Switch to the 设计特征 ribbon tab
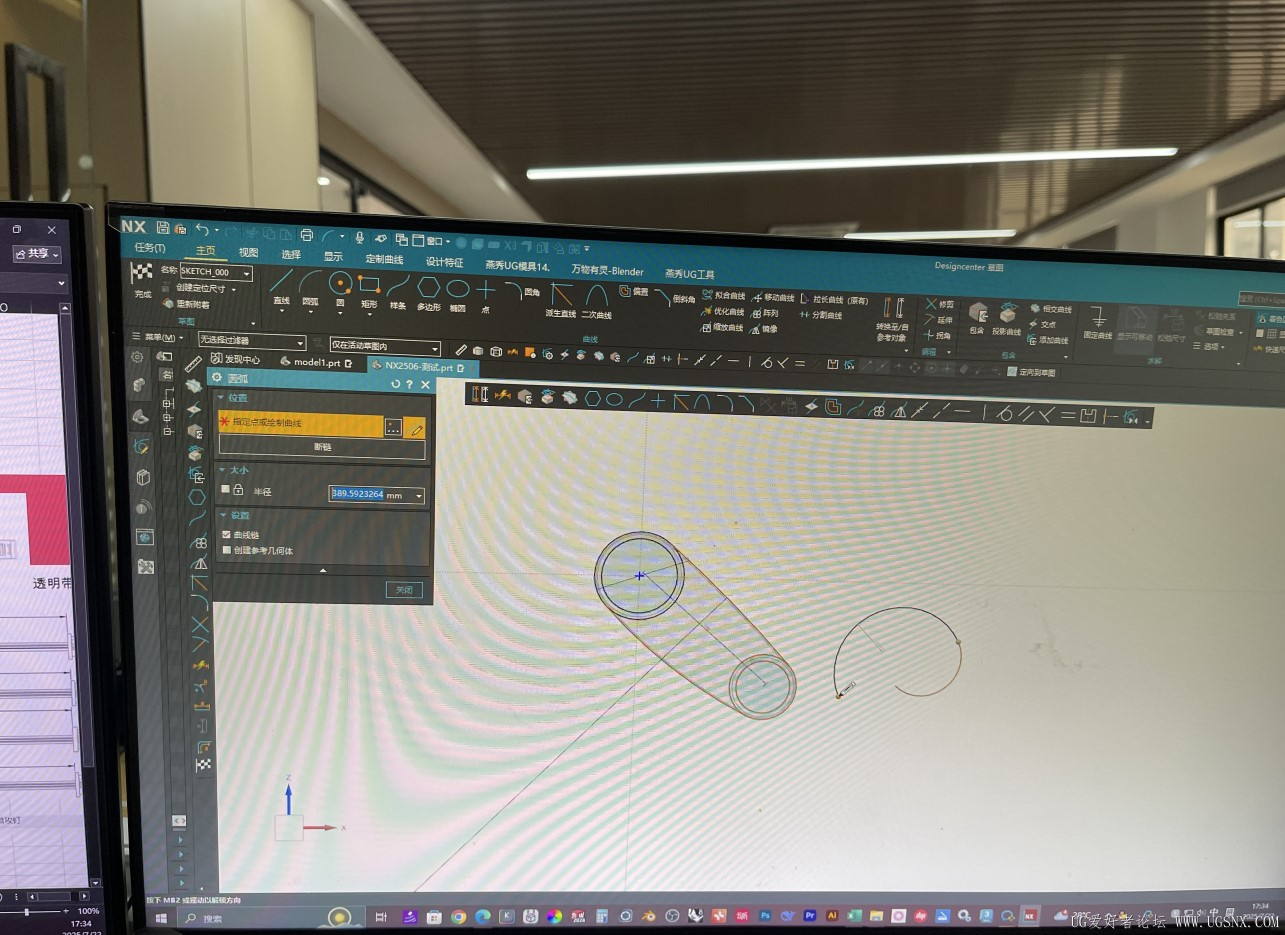Screen dimensions: 1285x935 pos(445,263)
